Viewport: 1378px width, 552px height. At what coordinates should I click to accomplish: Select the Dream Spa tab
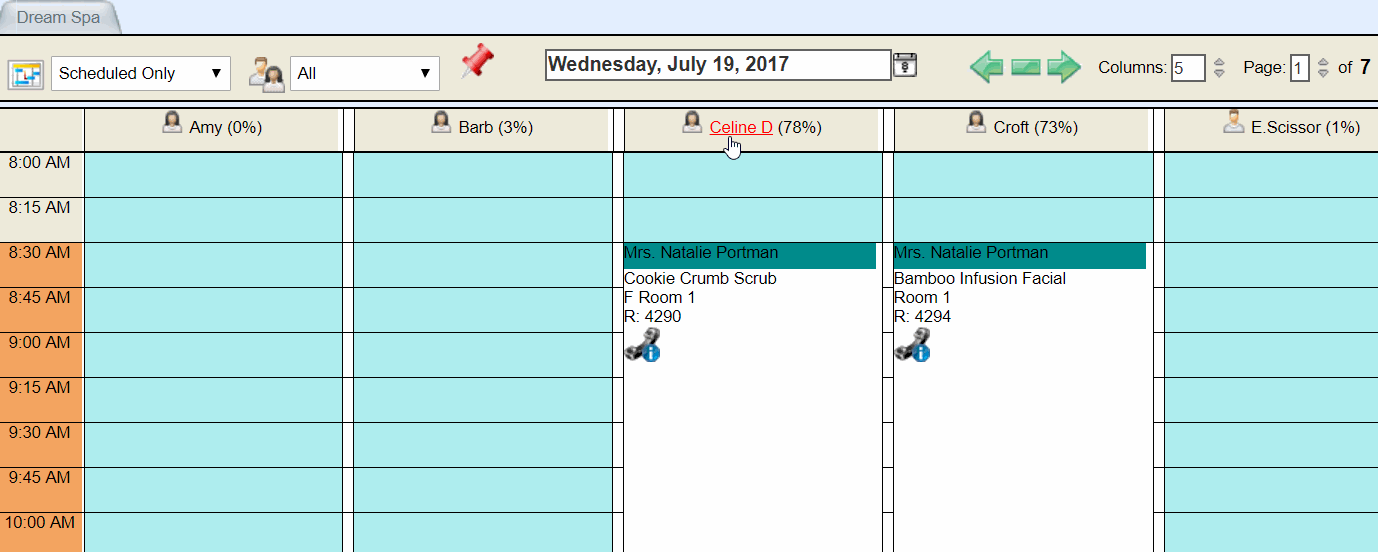point(58,18)
